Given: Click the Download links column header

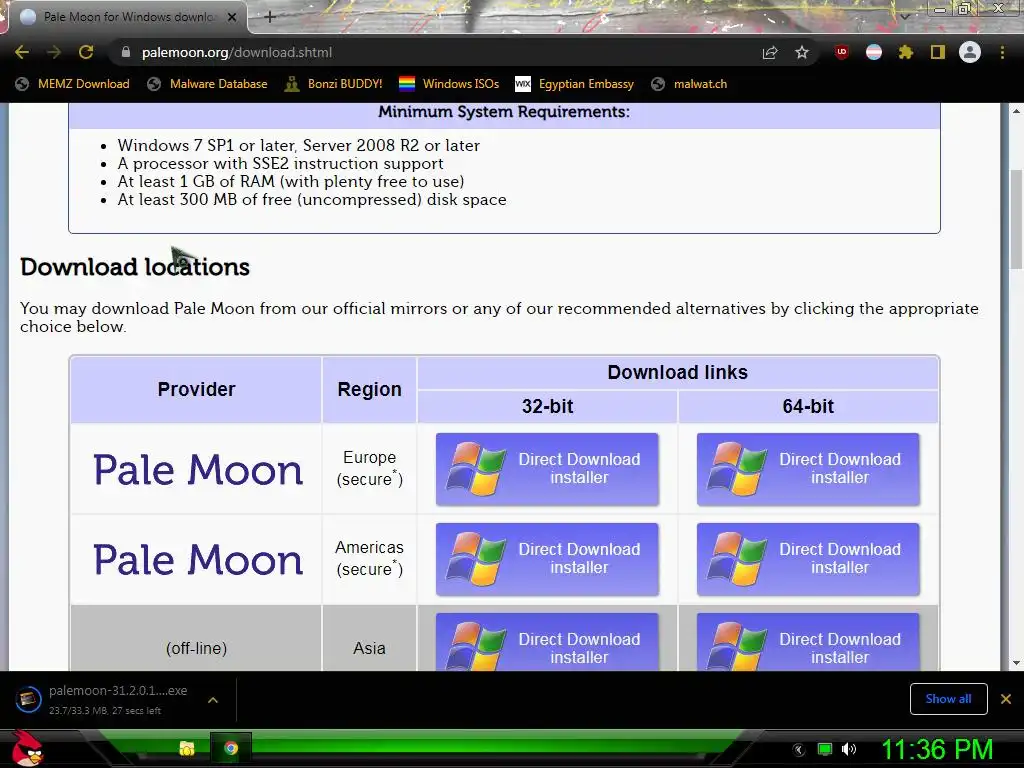Looking at the screenshot, I should tap(677, 372).
